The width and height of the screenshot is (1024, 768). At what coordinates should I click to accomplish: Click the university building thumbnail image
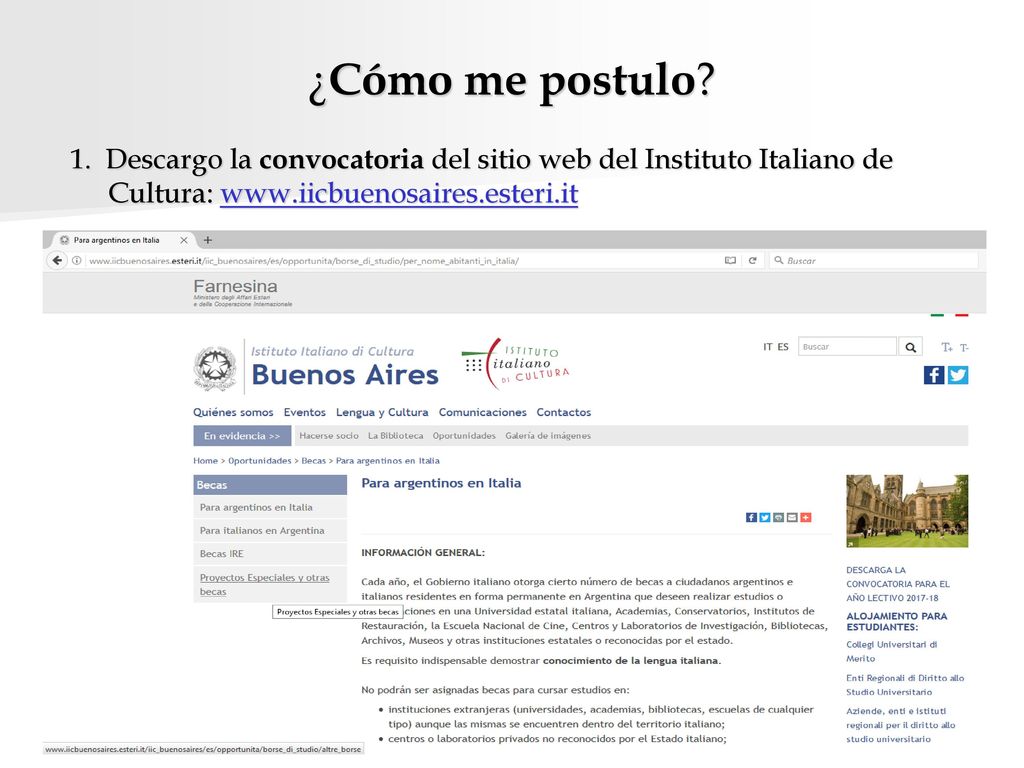[x=907, y=511]
